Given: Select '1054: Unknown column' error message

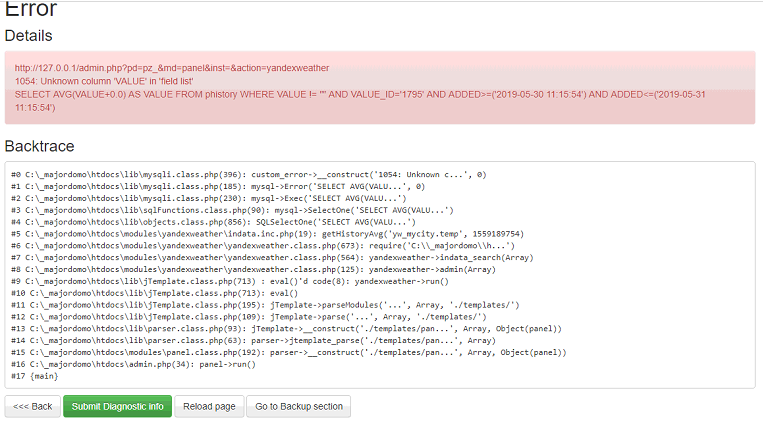Looking at the screenshot, I should click(x=104, y=81).
